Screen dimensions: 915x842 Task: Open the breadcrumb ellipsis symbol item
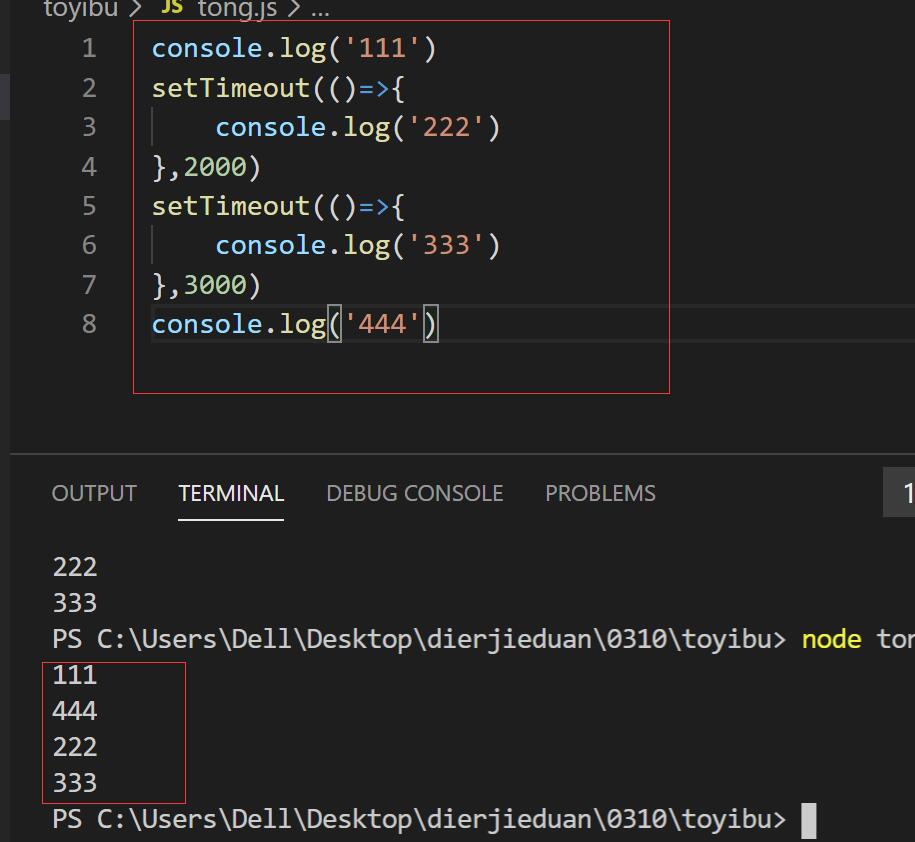[x=320, y=11]
